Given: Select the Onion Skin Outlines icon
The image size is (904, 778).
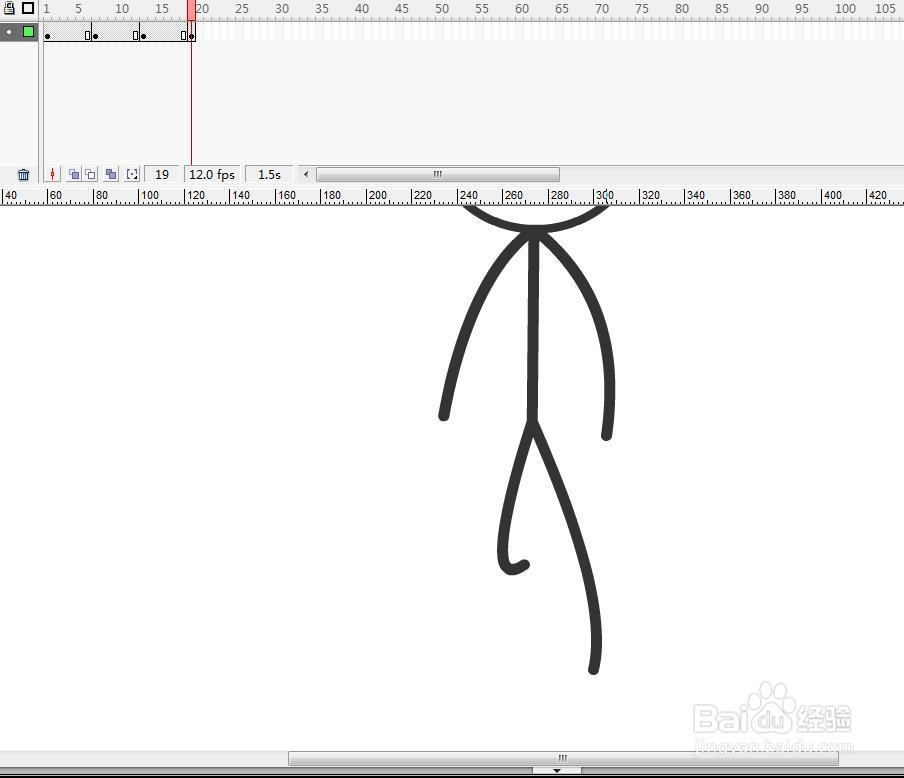Looking at the screenshot, I should [x=91, y=174].
